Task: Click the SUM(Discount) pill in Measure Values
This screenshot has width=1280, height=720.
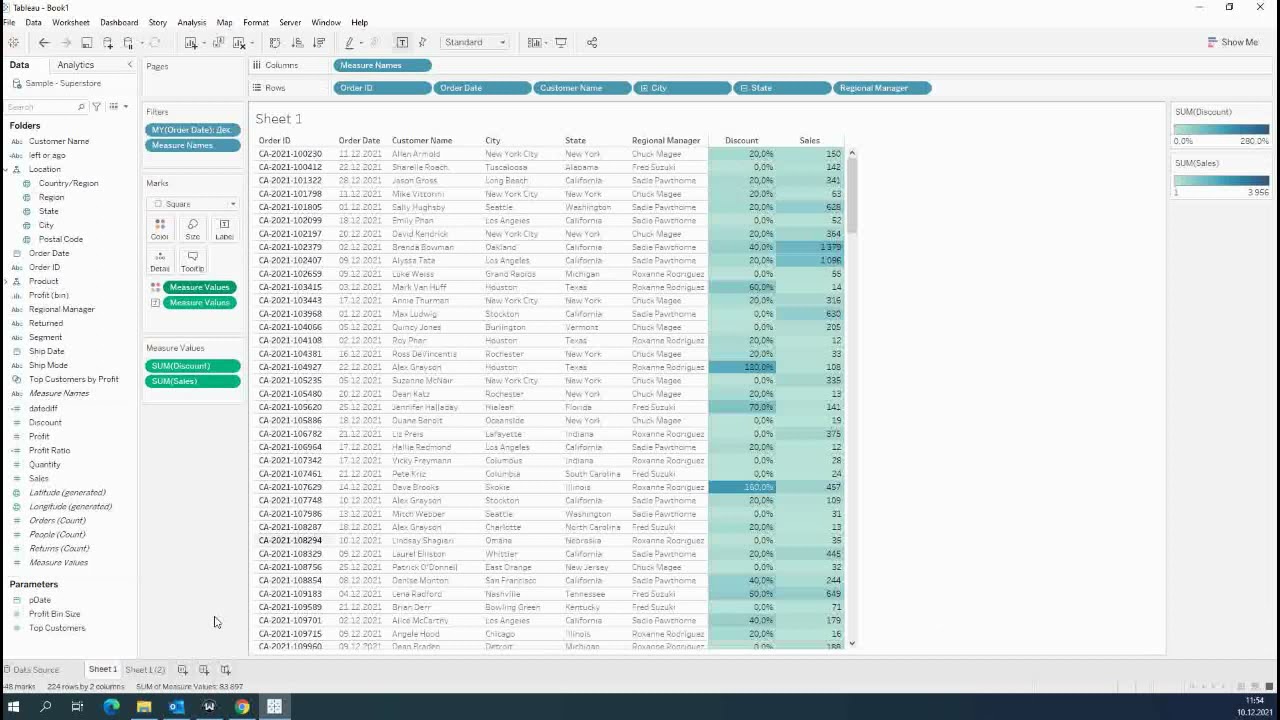Action: click(194, 366)
